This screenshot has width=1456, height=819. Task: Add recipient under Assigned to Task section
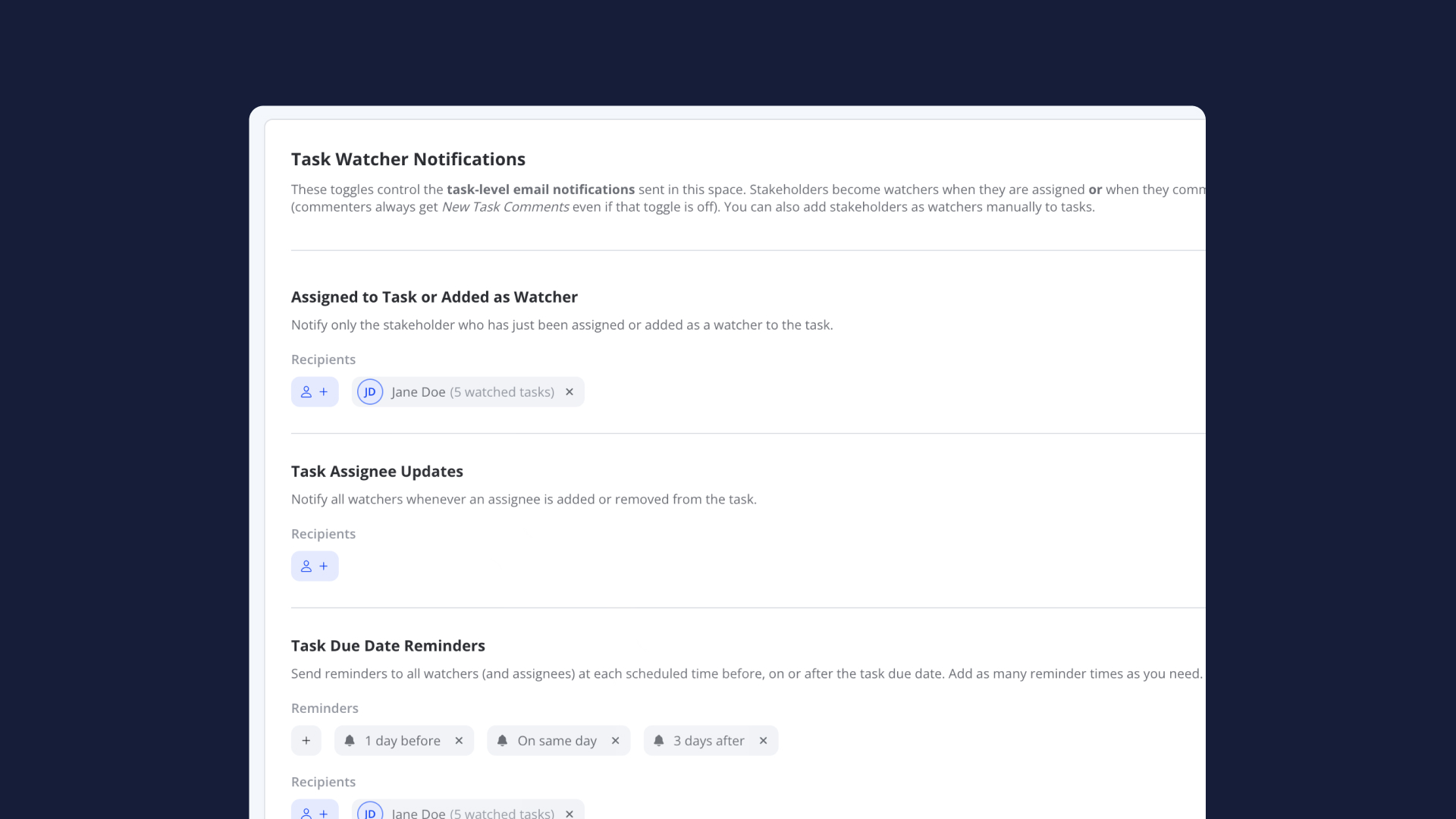(315, 392)
